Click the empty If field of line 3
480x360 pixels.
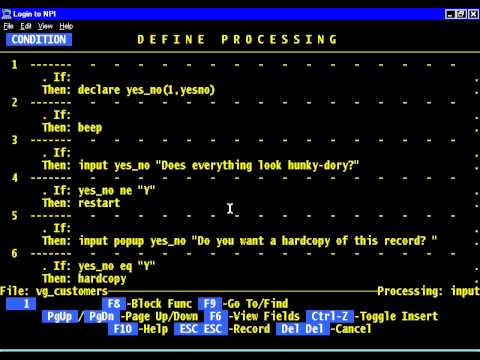(x=273, y=153)
